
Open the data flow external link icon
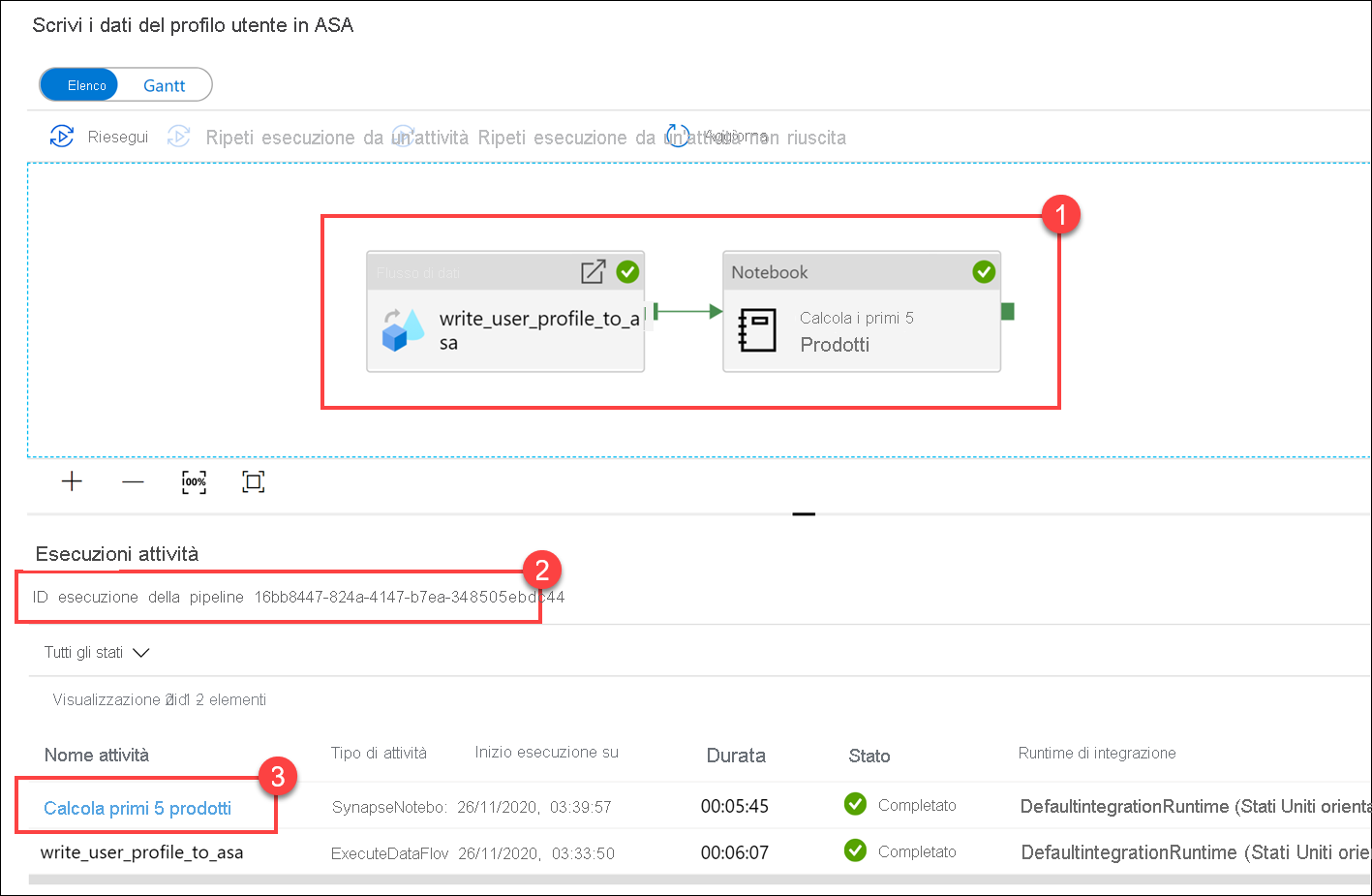(x=593, y=272)
